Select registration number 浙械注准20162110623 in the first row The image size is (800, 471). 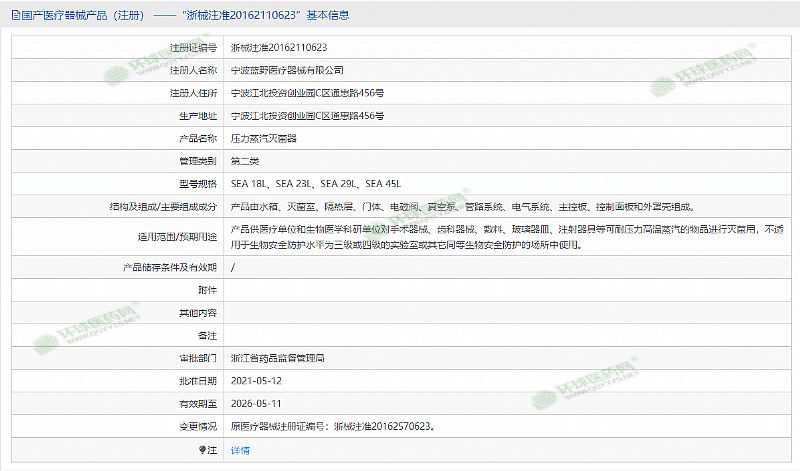[x=279, y=48]
